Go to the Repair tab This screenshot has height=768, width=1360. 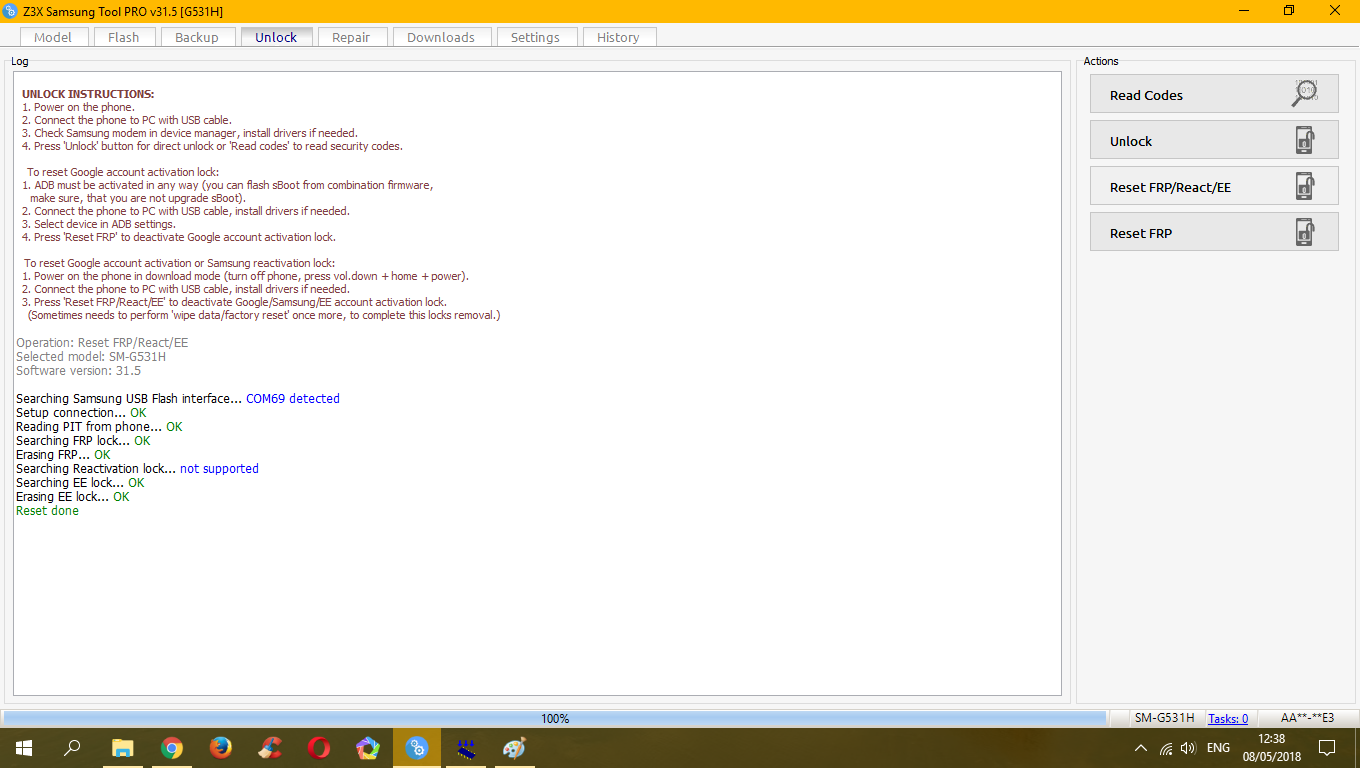pos(351,37)
